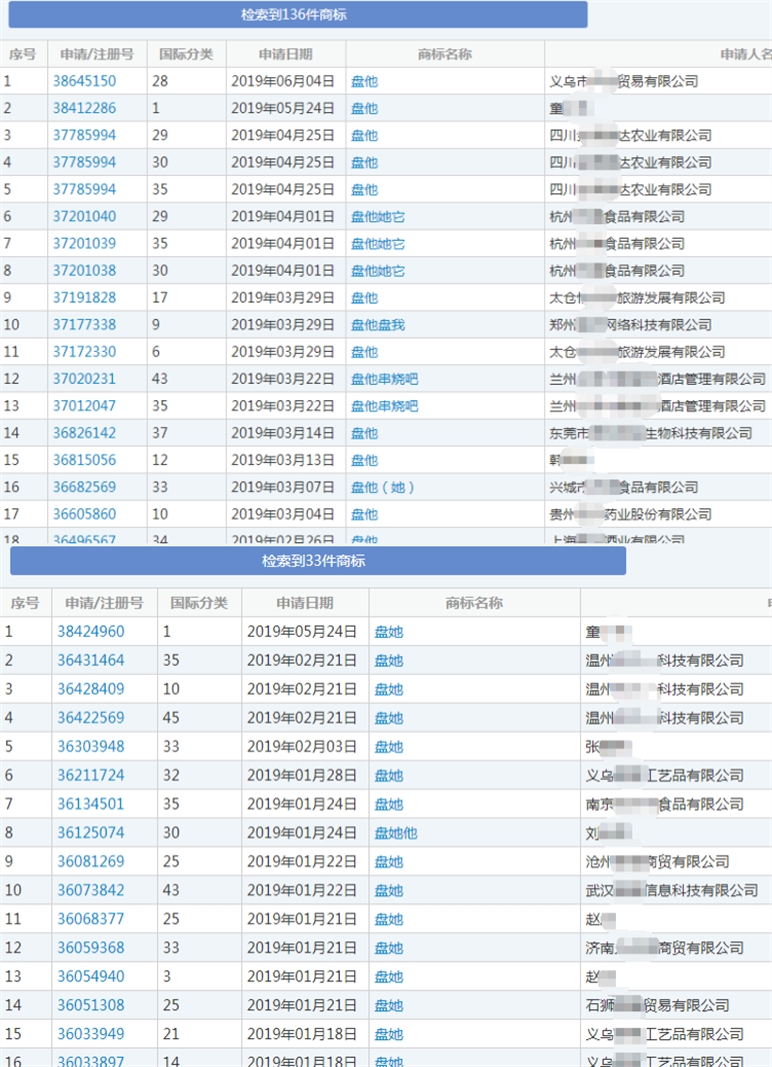This screenshot has width=772, height=1067.
Task: Open application number 37201040
Action: coord(84,216)
